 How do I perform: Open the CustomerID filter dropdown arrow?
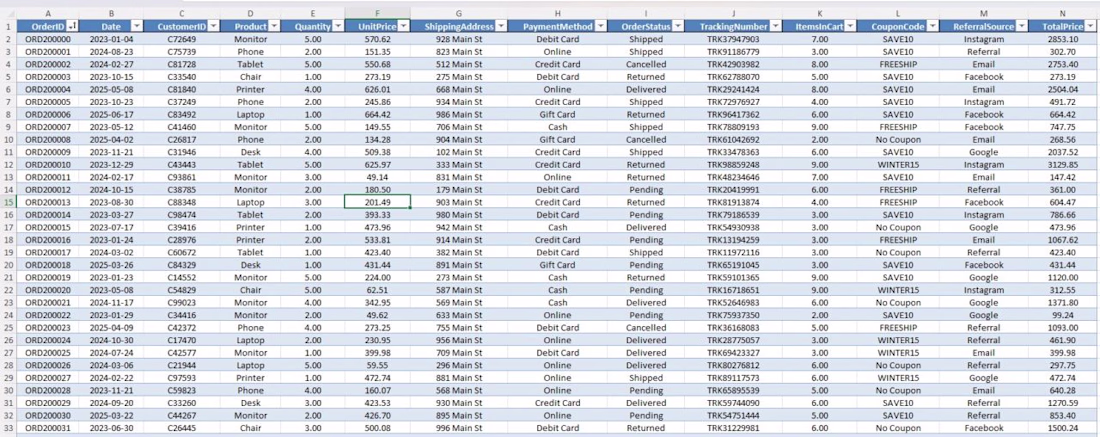tap(215, 27)
